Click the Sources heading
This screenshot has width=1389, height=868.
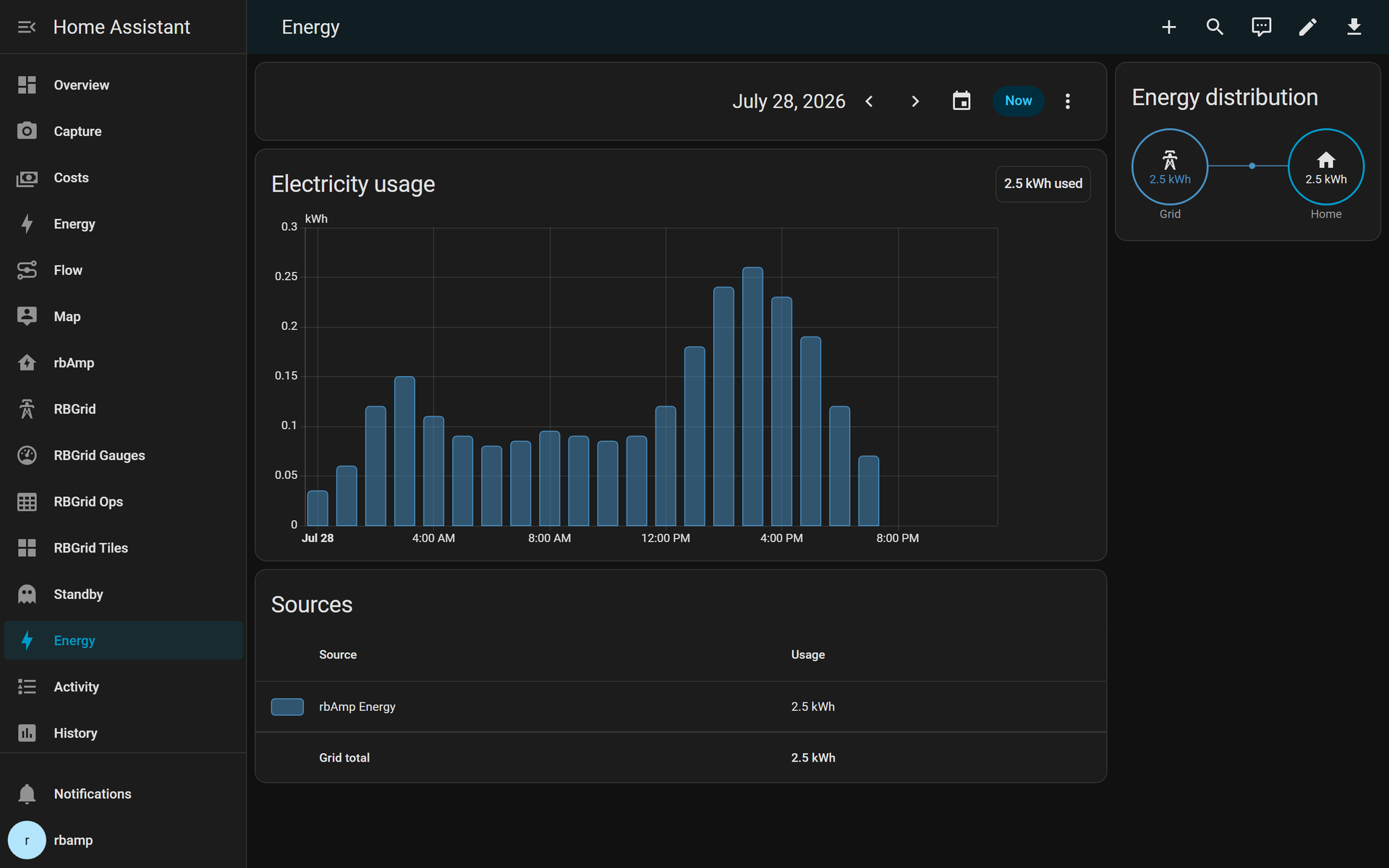click(312, 605)
